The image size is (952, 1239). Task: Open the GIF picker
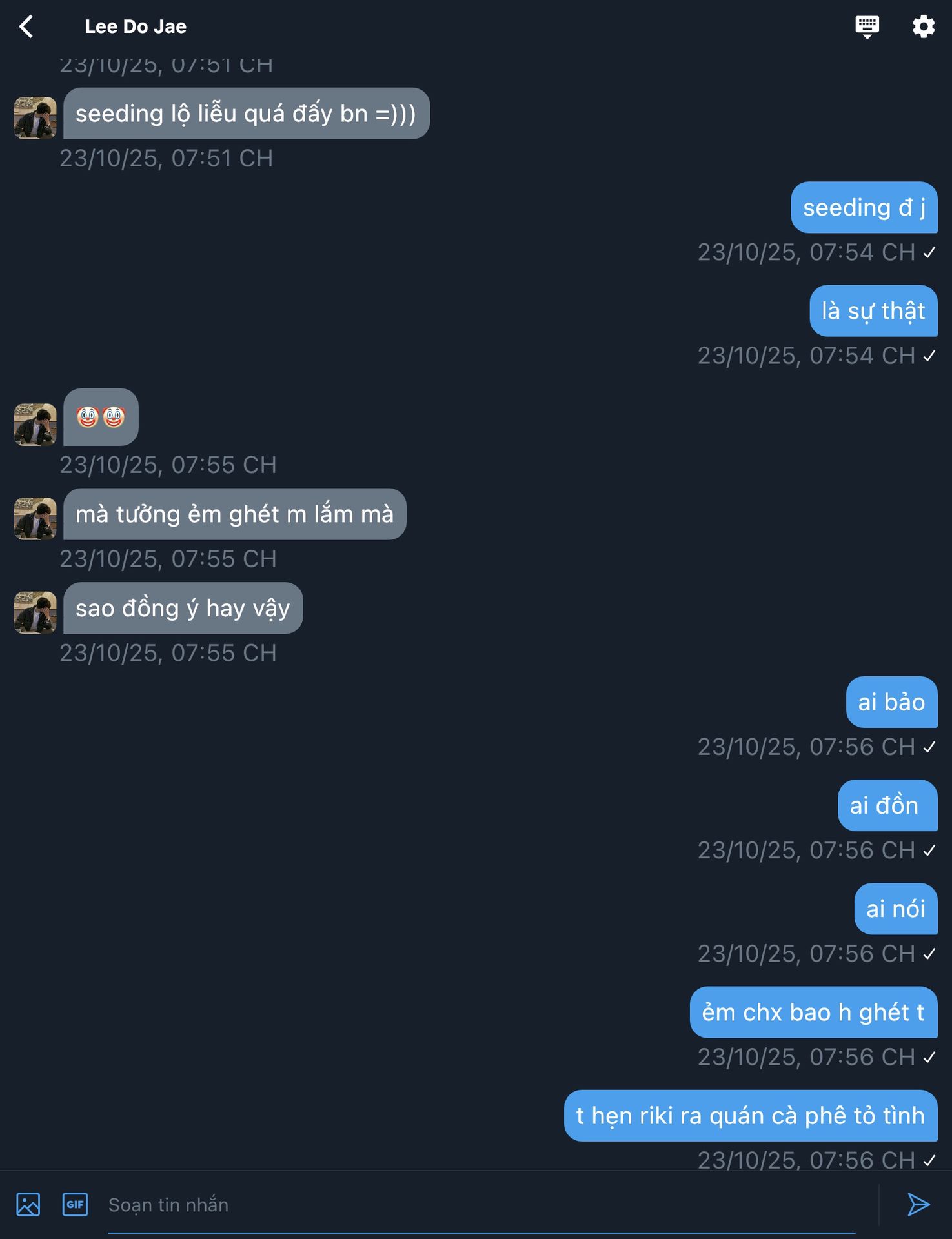(x=75, y=1204)
